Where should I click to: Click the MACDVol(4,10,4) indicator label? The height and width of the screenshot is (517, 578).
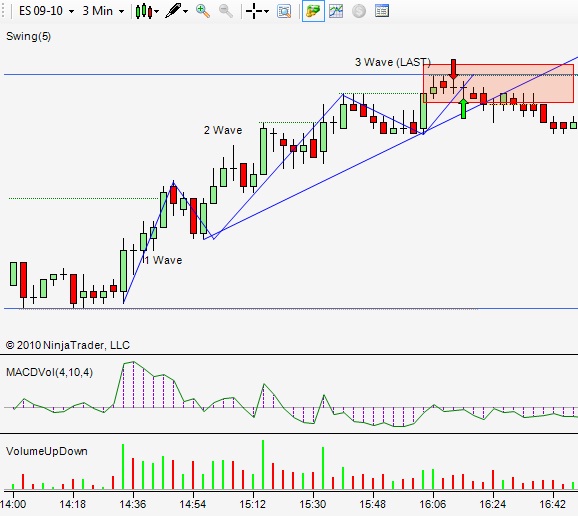pyautogui.click(x=49, y=372)
